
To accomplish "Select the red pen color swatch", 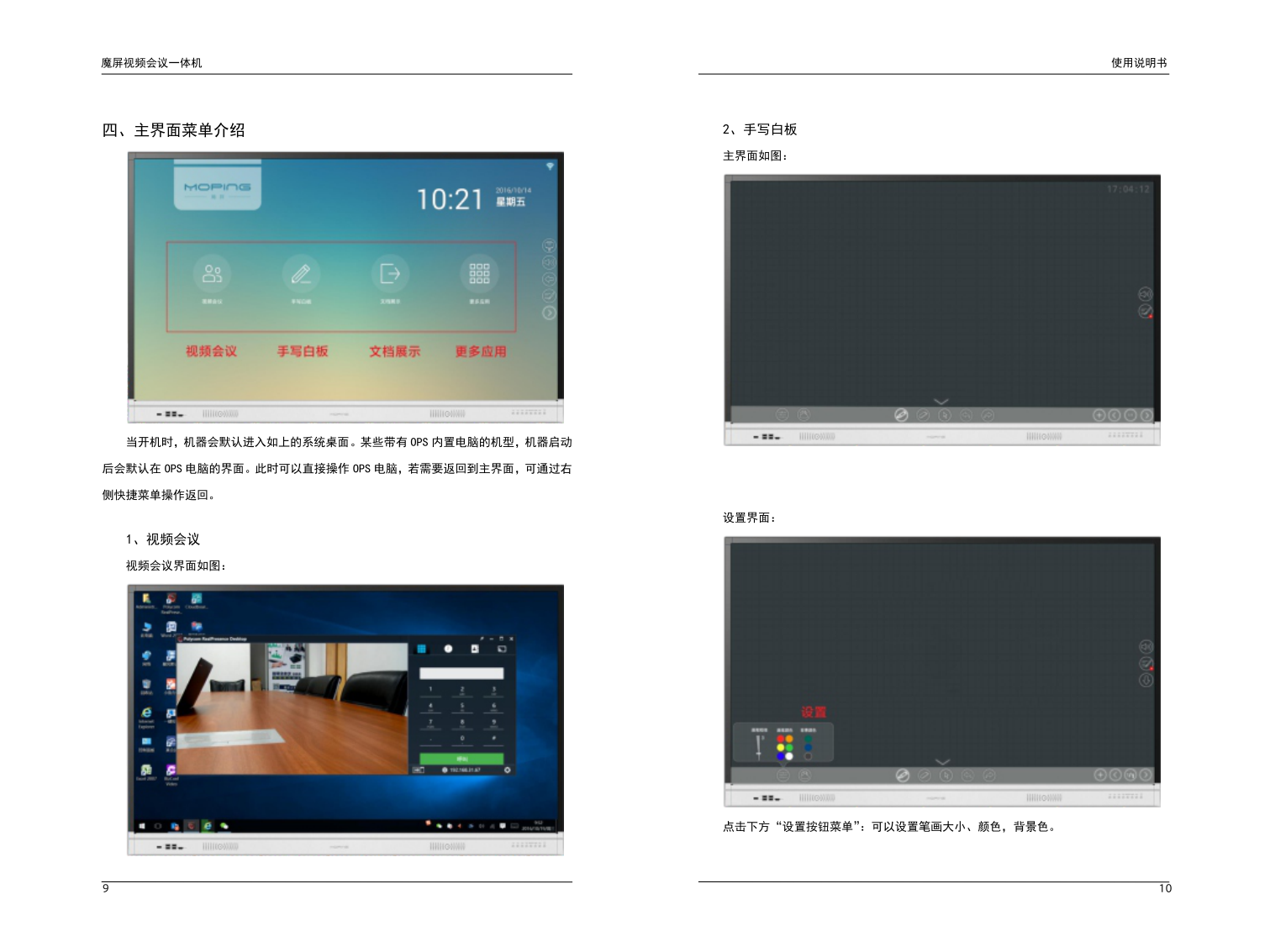I will (x=781, y=739).
